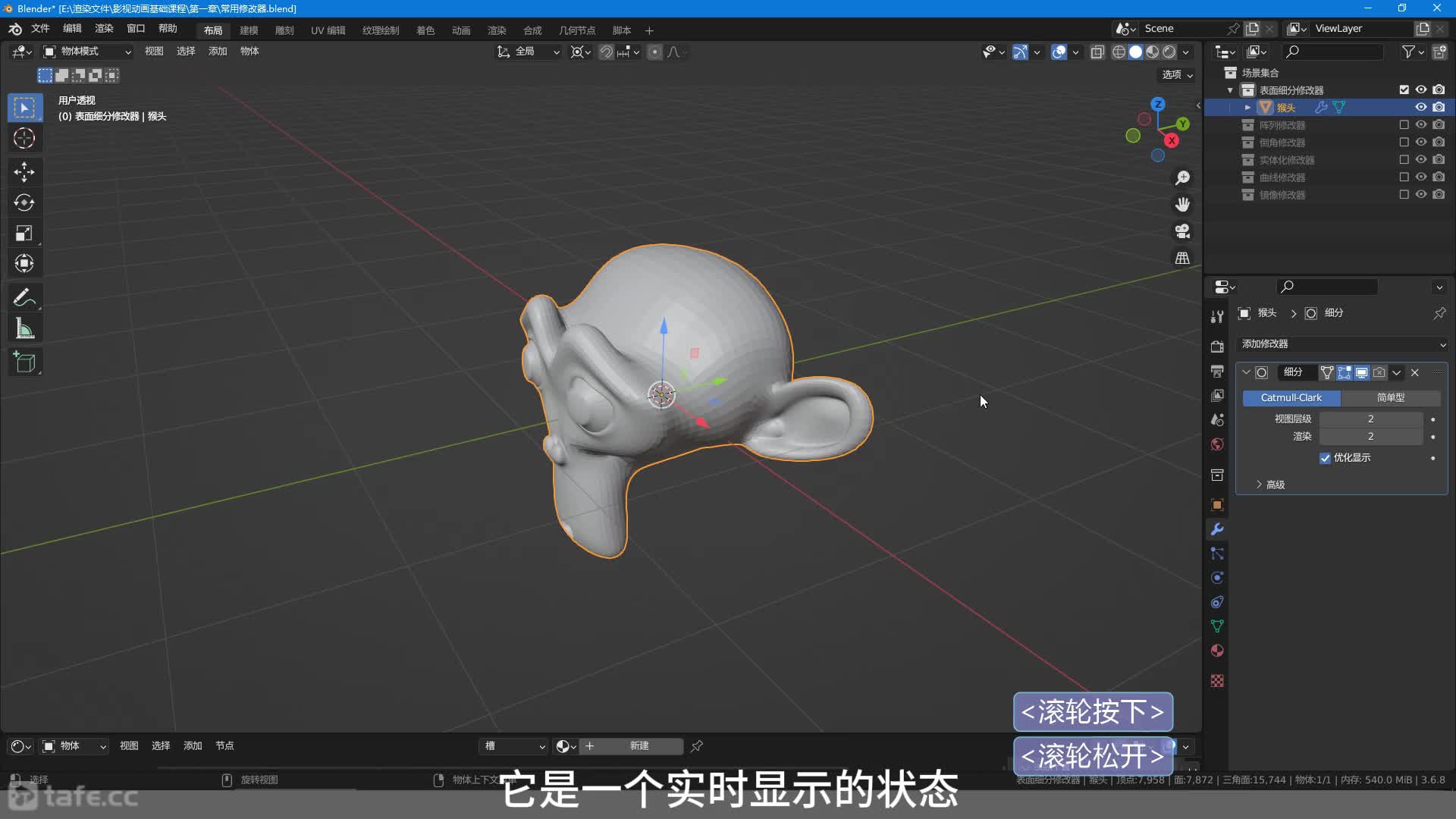Toggle visibility eye of 实体化修改器
The height and width of the screenshot is (819, 1456).
coord(1421,159)
